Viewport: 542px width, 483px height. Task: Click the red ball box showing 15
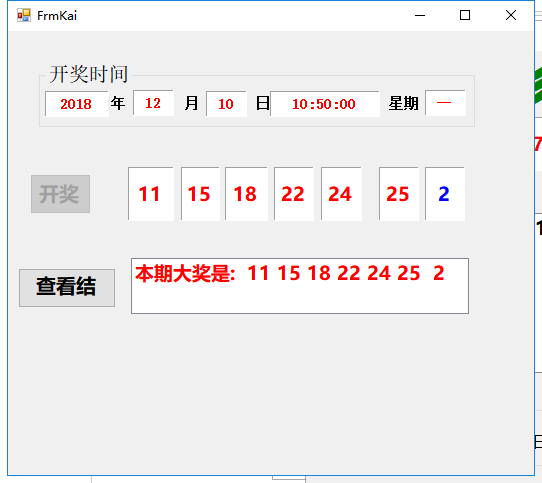200,194
